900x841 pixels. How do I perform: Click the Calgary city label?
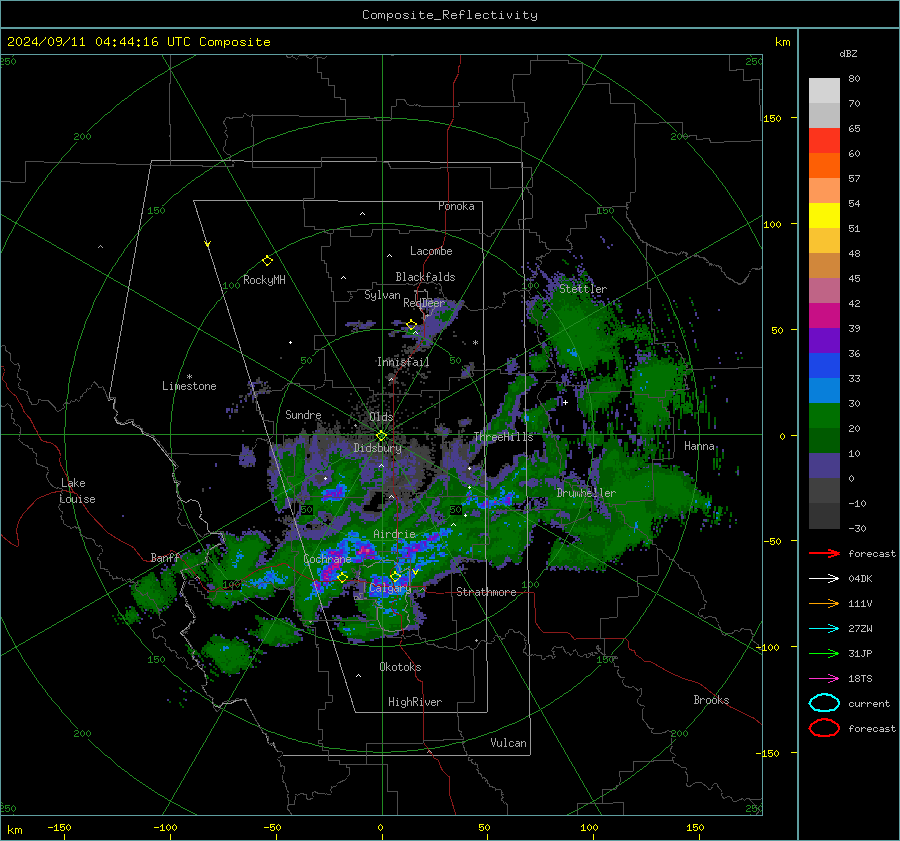click(390, 588)
